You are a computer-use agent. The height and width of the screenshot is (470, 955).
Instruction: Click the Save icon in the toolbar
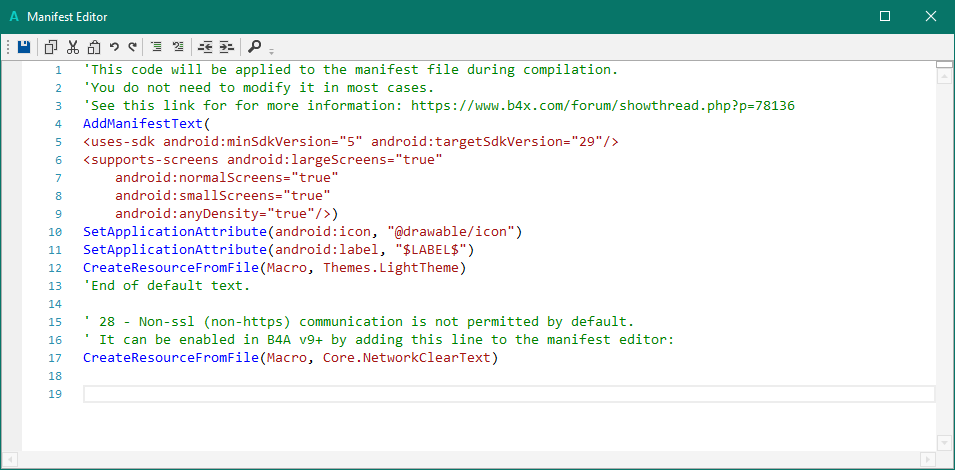[24, 46]
